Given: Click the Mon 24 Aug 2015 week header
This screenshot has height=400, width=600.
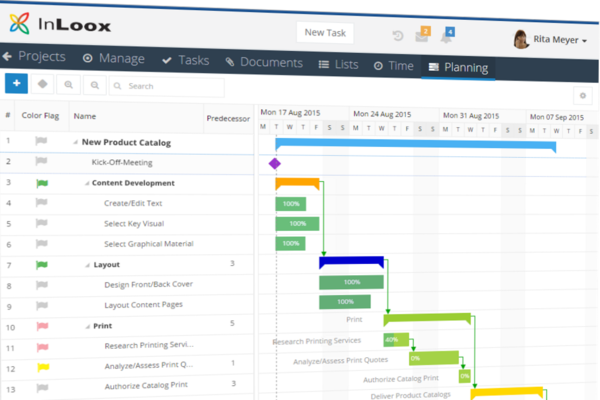Looking at the screenshot, I should click(382, 114).
